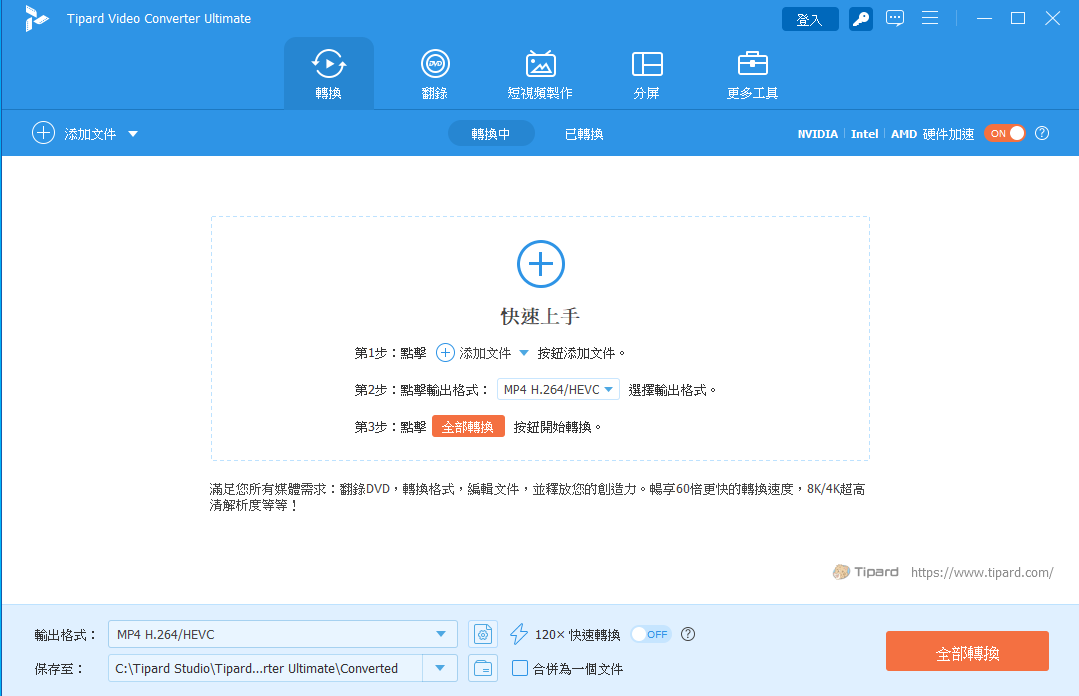Viewport: 1079px width, 696px height.
Task: Expand the 保存至 path dropdown arrow
Action: 440,668
